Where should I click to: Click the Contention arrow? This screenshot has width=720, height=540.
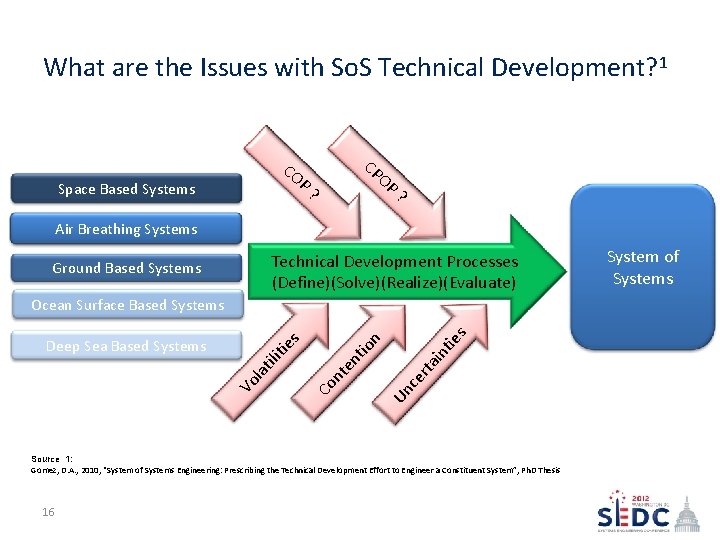(350, 362)
